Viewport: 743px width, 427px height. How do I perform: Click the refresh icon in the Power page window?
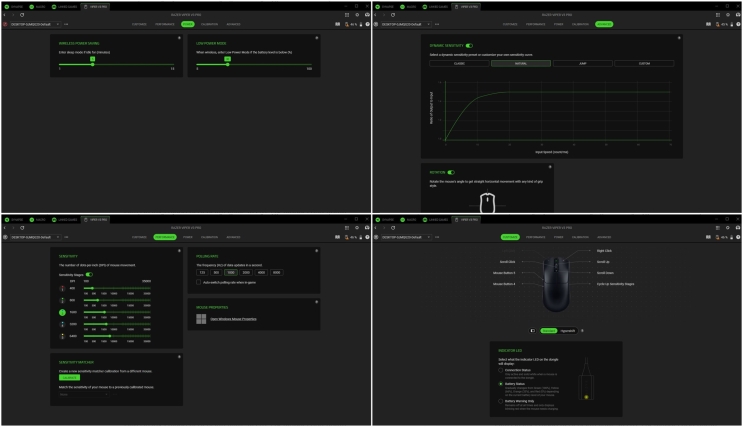[22, 15]
